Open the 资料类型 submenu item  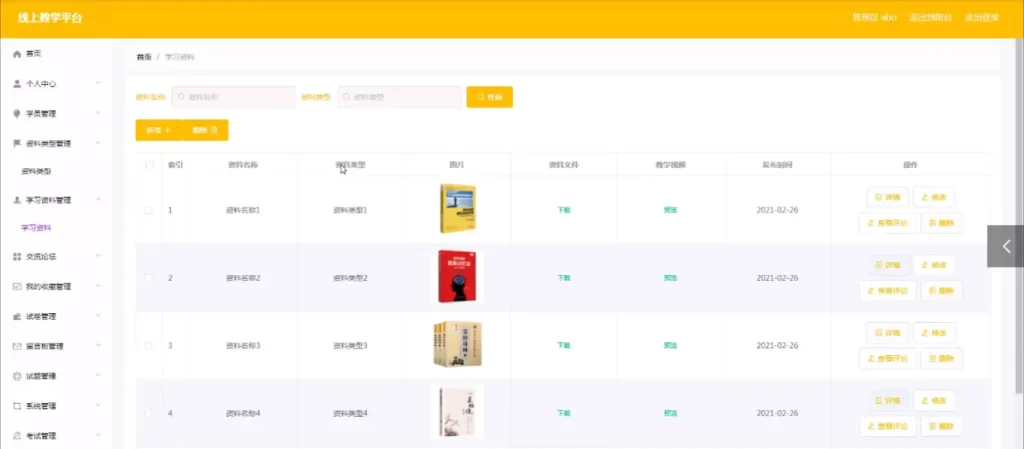[37, 172]
